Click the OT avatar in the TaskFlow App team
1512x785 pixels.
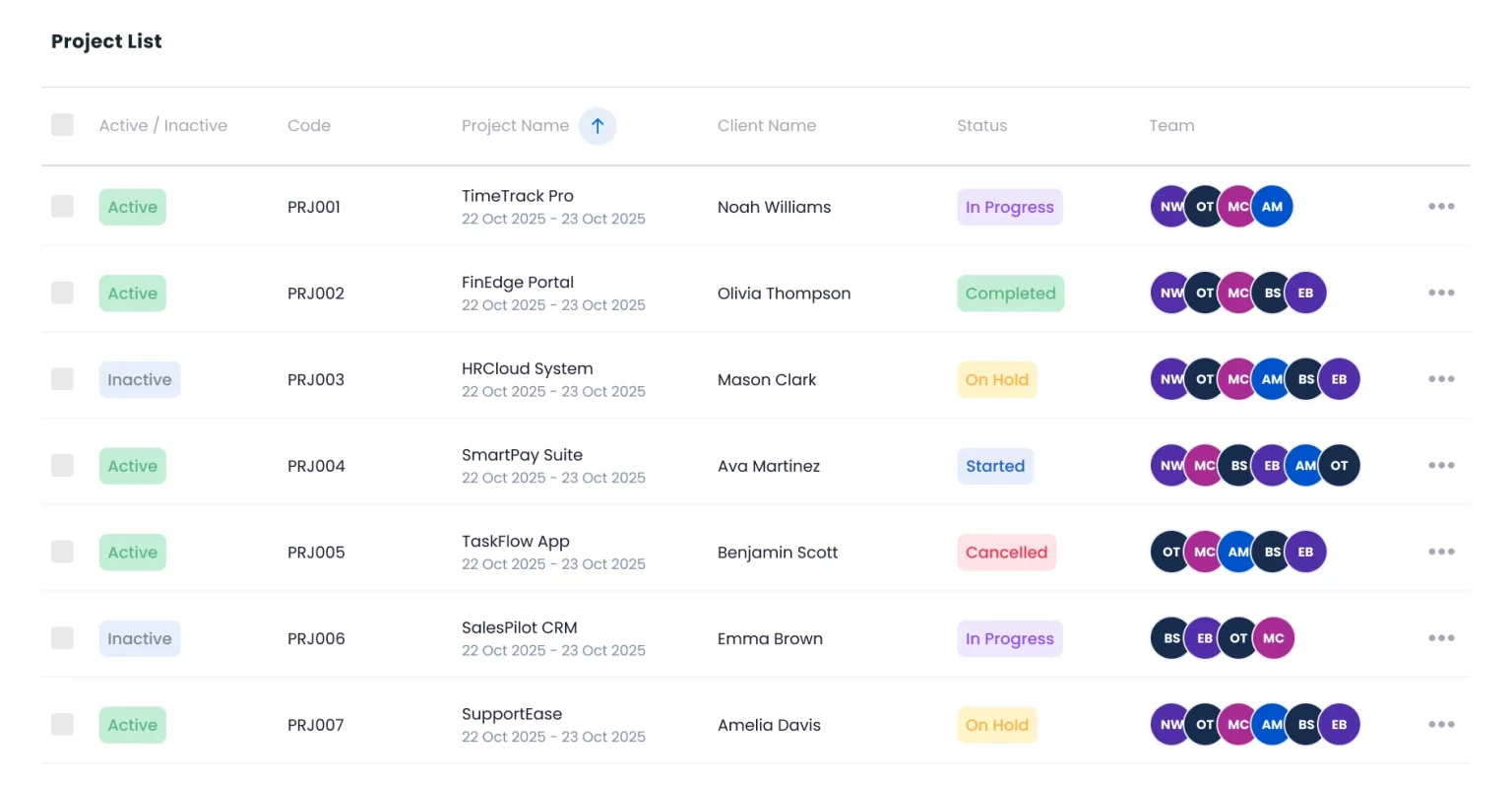[x=1168, y=552]
